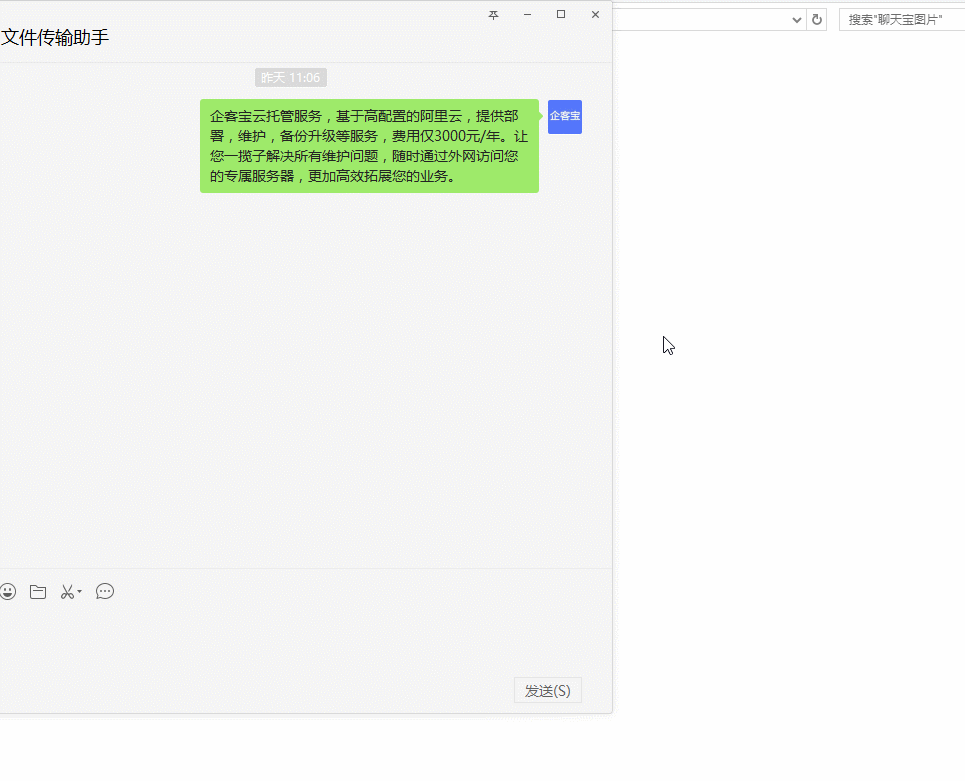Image resolution: width=965 pixels, height=781 pixels.
Task: Click the 文件传输助手 chat title
Action: point(52,37)
